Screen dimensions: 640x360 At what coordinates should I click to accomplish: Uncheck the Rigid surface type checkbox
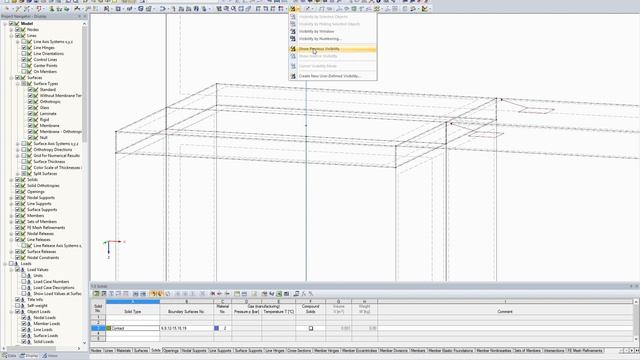click(30, 120)
